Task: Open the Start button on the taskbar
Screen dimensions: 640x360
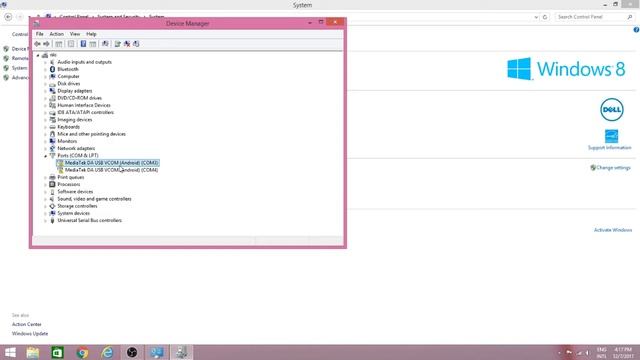Action: tap(10, 352)
